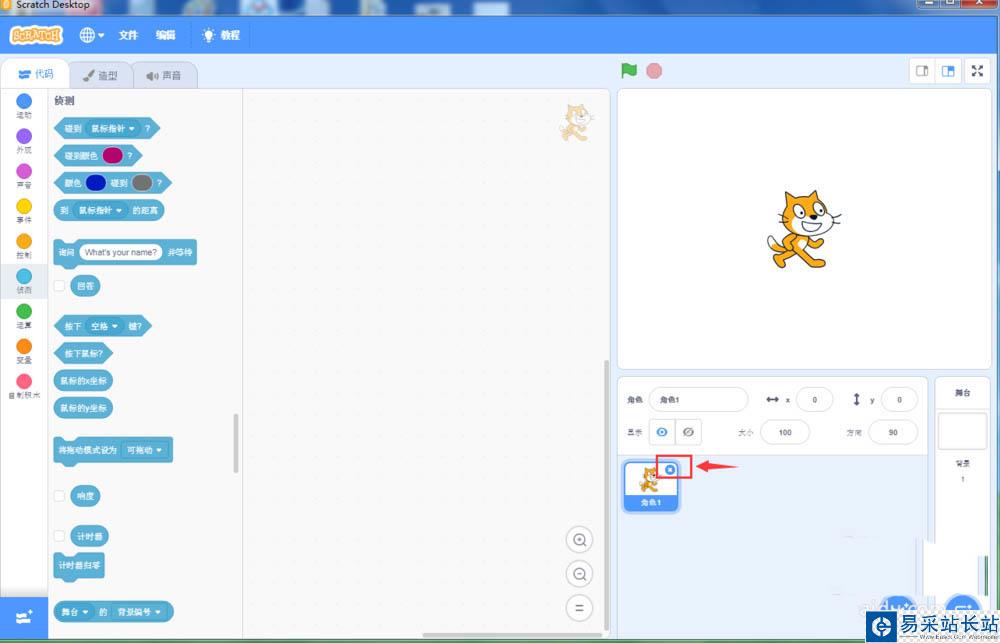Open the 空格 key dropdown in the 按下 block
The width and height of the screenshot is (1000, 643).
(105, 326)
